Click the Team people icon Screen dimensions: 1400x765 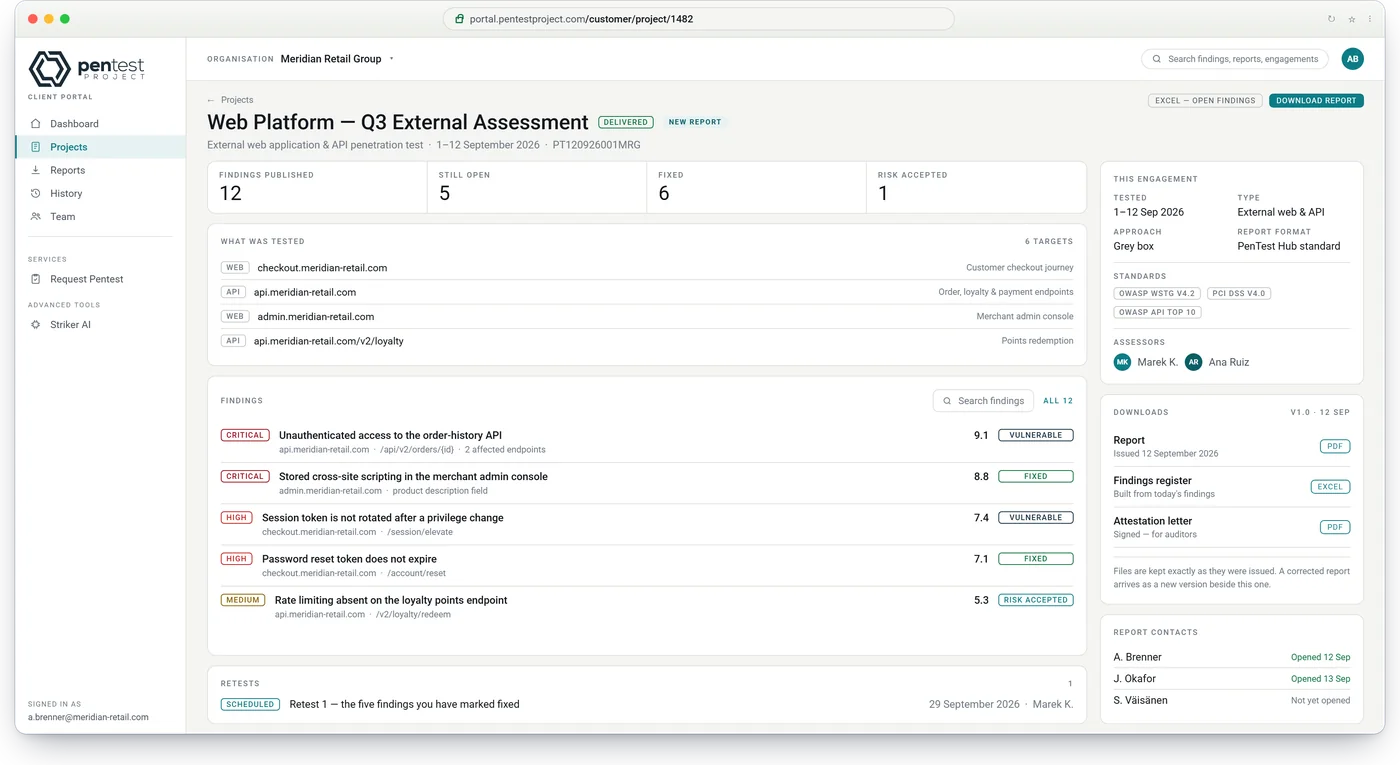(x=36, y=216)
